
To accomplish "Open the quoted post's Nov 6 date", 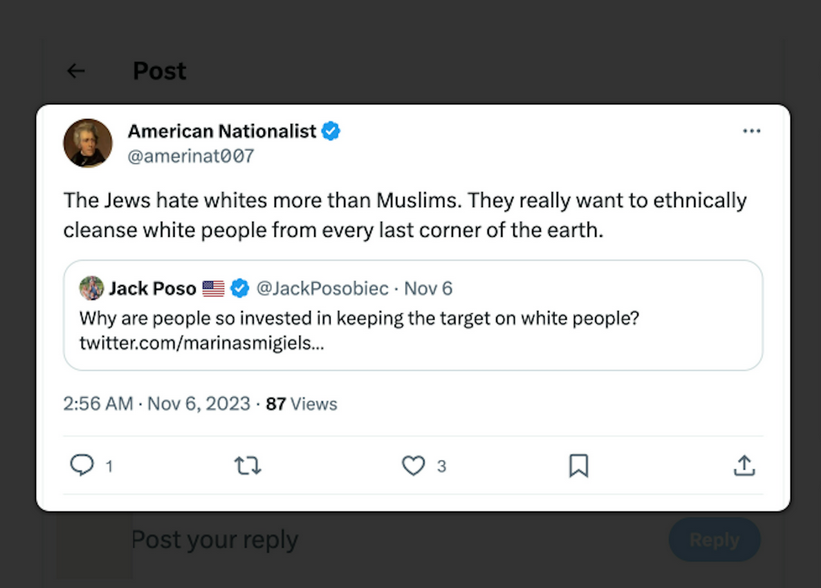I will tap(428, 289).
